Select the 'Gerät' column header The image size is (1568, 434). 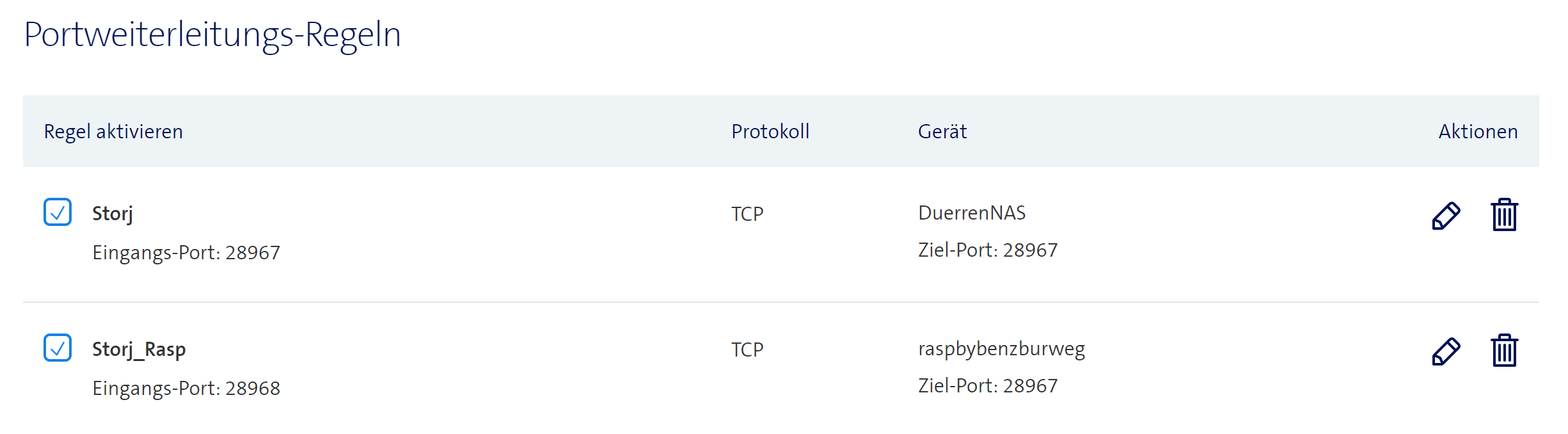point(942,132)
